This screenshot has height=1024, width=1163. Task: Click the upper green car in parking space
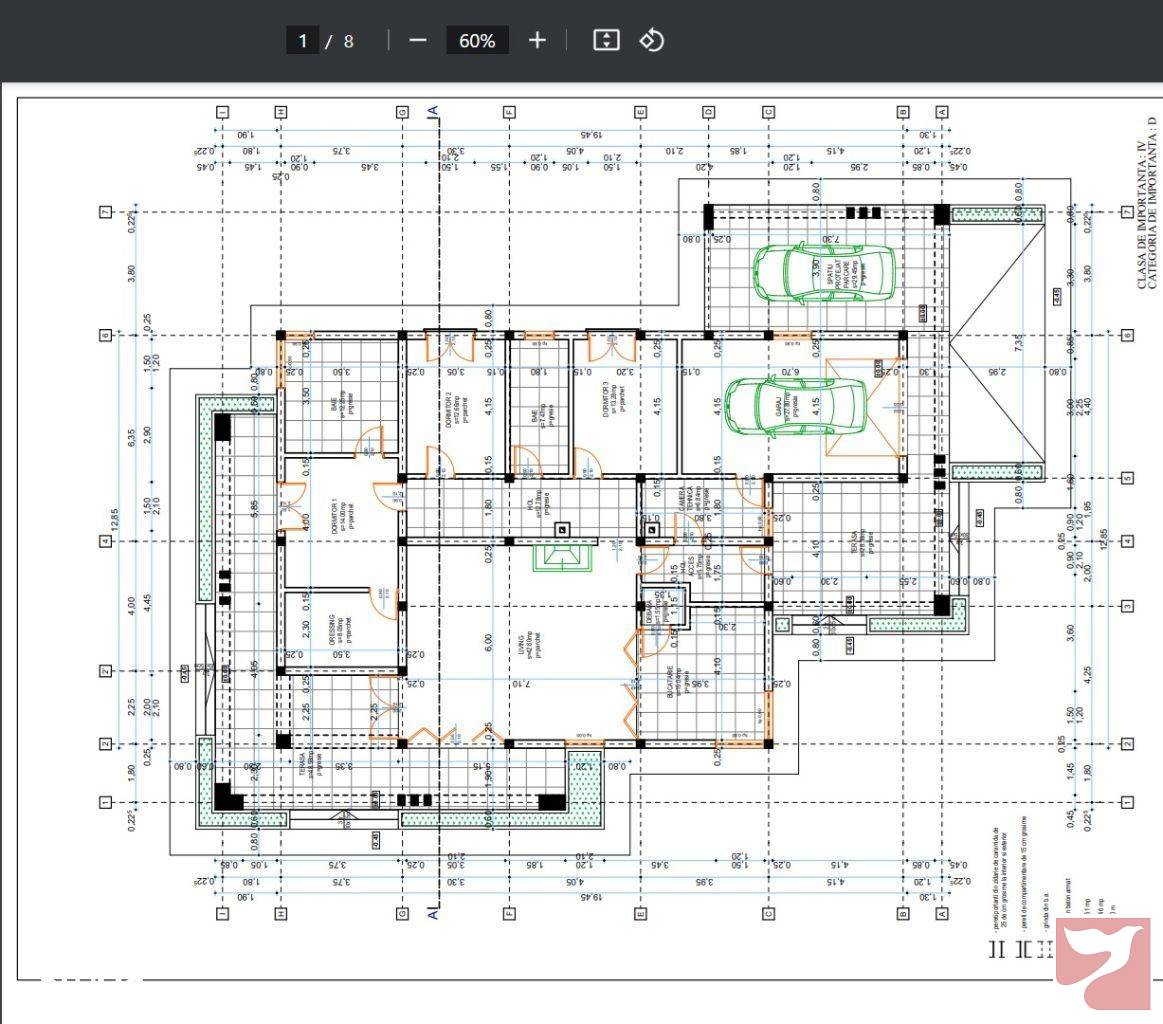[x=824, y=273]
